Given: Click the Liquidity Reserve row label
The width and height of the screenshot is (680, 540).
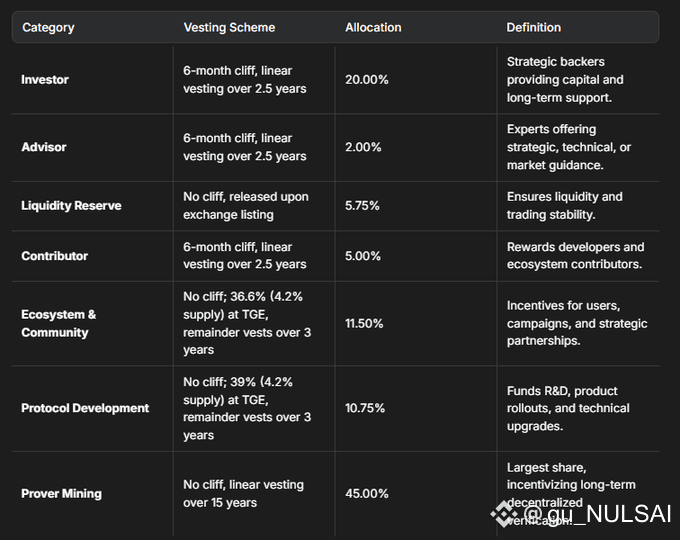Looking at the screenshot, I should [x=71, y=205].
